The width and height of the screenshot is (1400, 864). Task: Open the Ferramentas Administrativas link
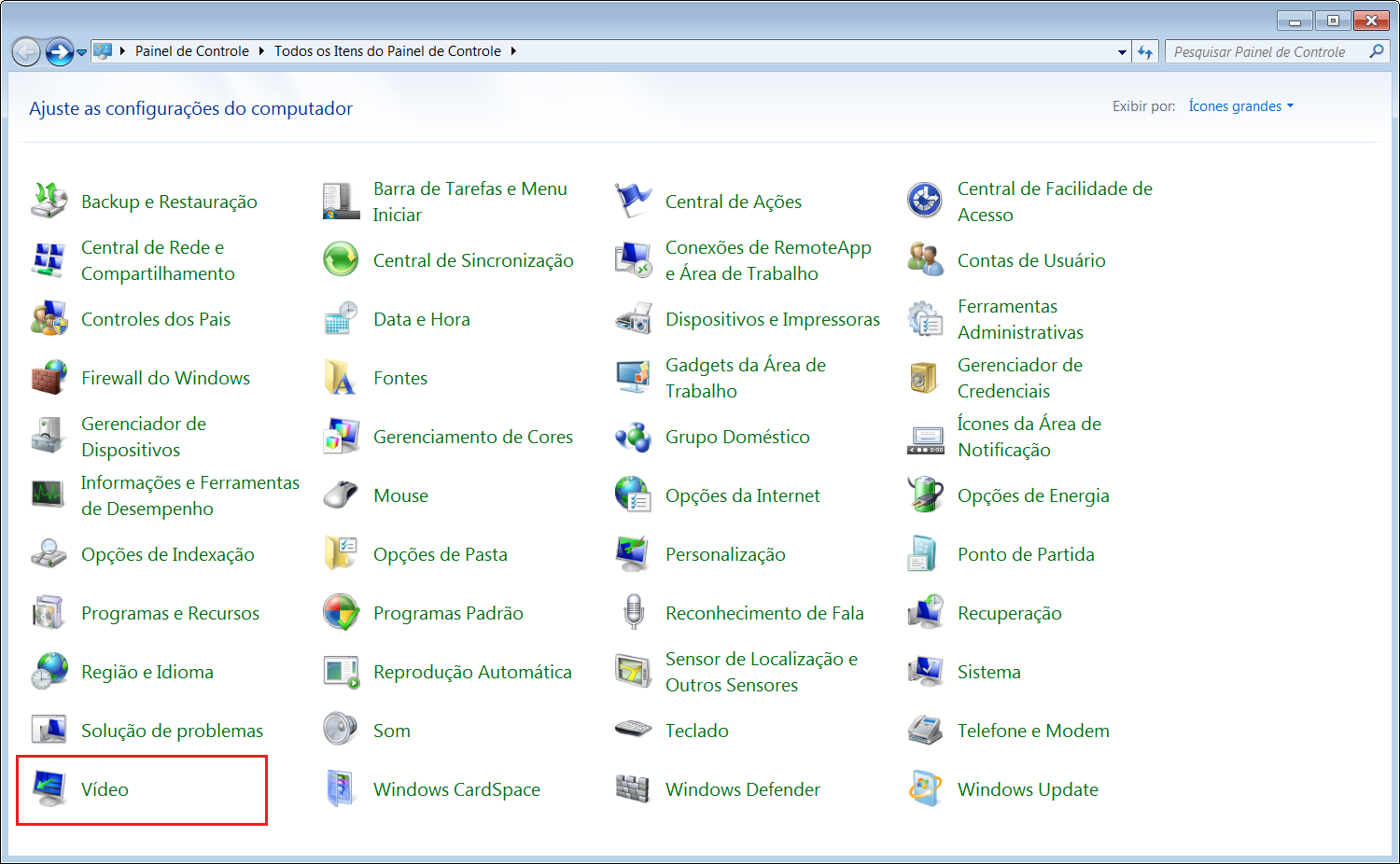pos(1020,319)
